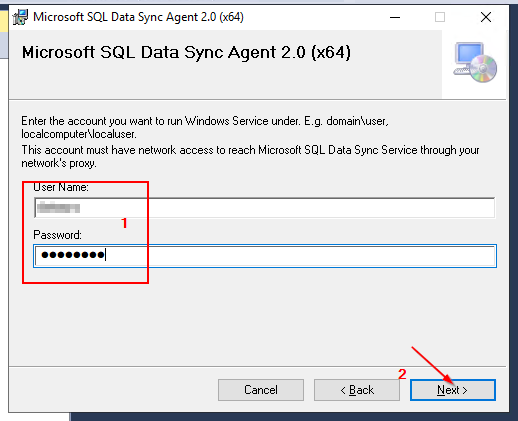
Task: Click the "This account must have network access" text
Action: tap(250, 156)
